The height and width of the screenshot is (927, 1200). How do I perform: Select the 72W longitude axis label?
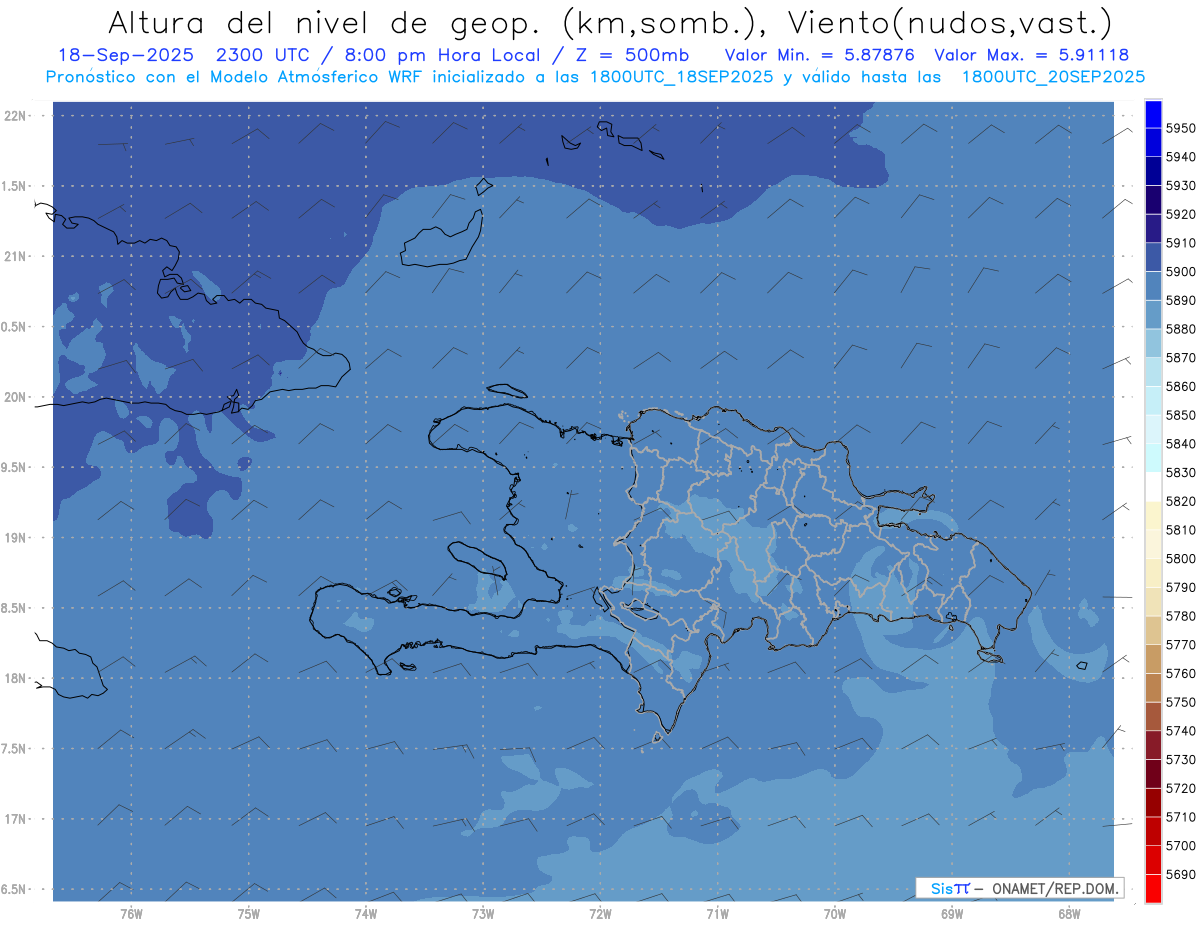[x=600, y=913]
